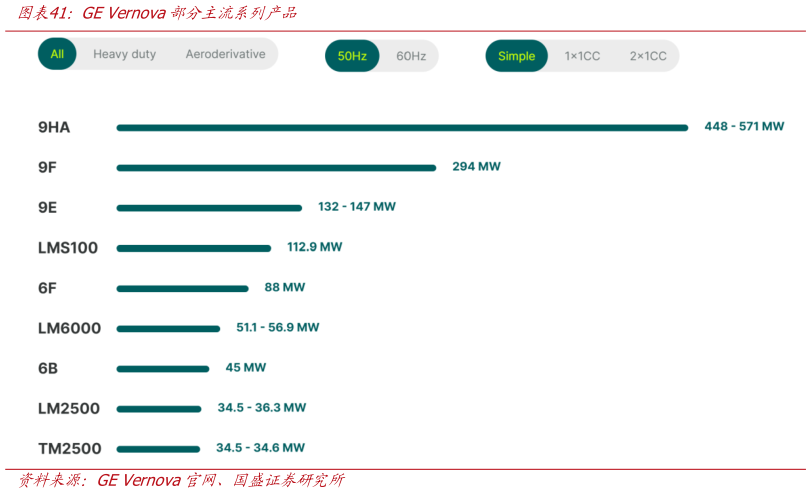Click the TM2500 product label
This screenshot has height=493, width=811.
point(70,449)
